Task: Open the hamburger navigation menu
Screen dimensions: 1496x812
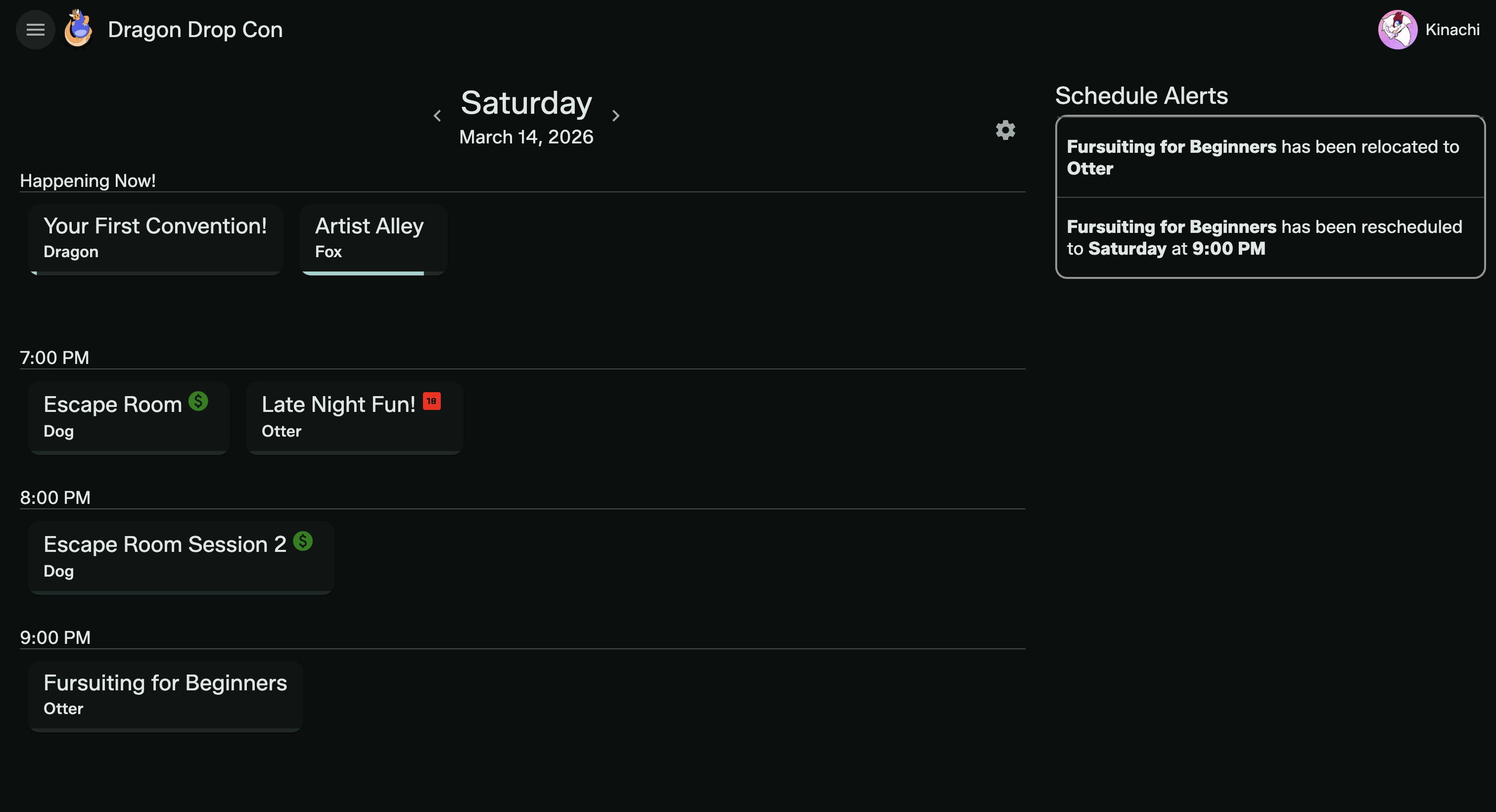Action: (36, 30)
